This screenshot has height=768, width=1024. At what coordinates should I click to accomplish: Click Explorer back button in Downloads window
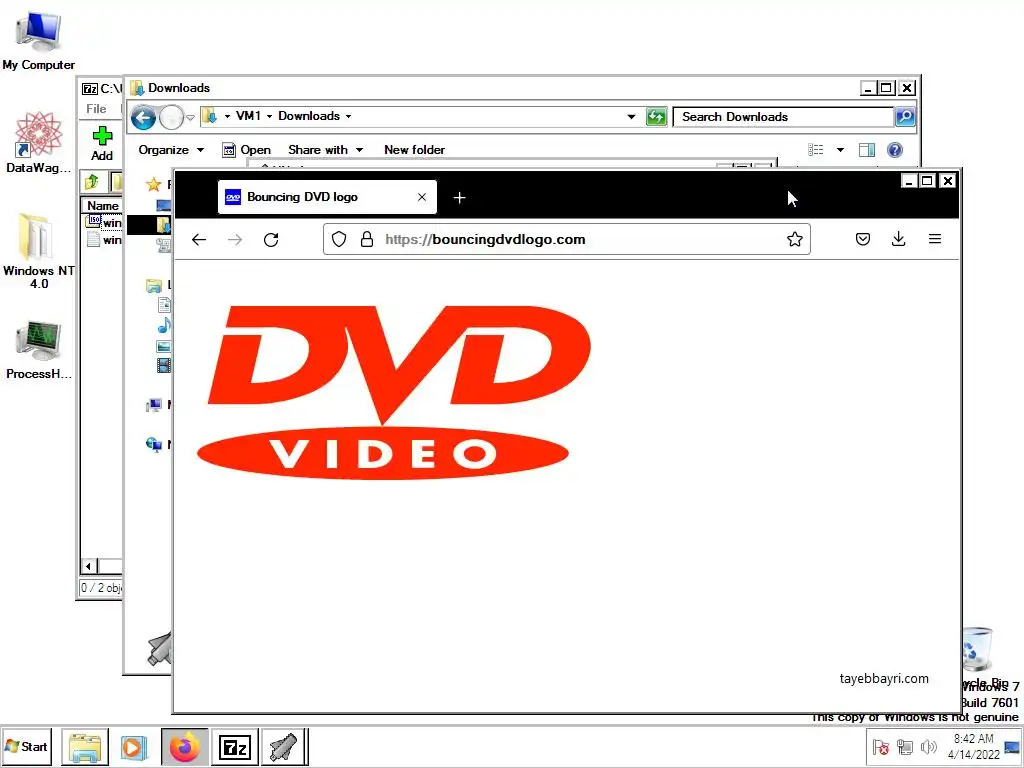pyautogui.click(x=143, y=118)
